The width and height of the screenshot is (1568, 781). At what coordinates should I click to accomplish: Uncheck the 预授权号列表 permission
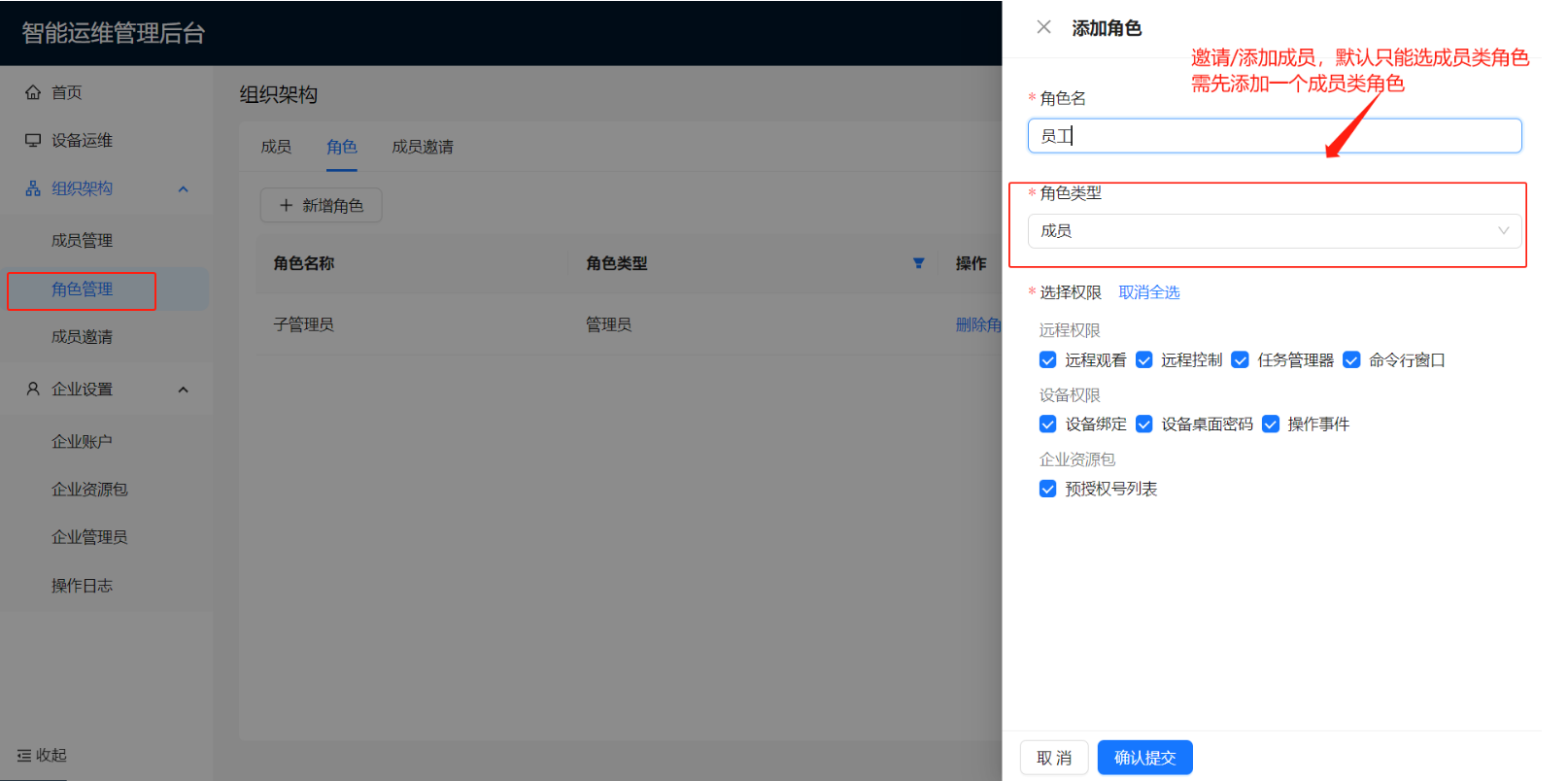click(1047, 489)
